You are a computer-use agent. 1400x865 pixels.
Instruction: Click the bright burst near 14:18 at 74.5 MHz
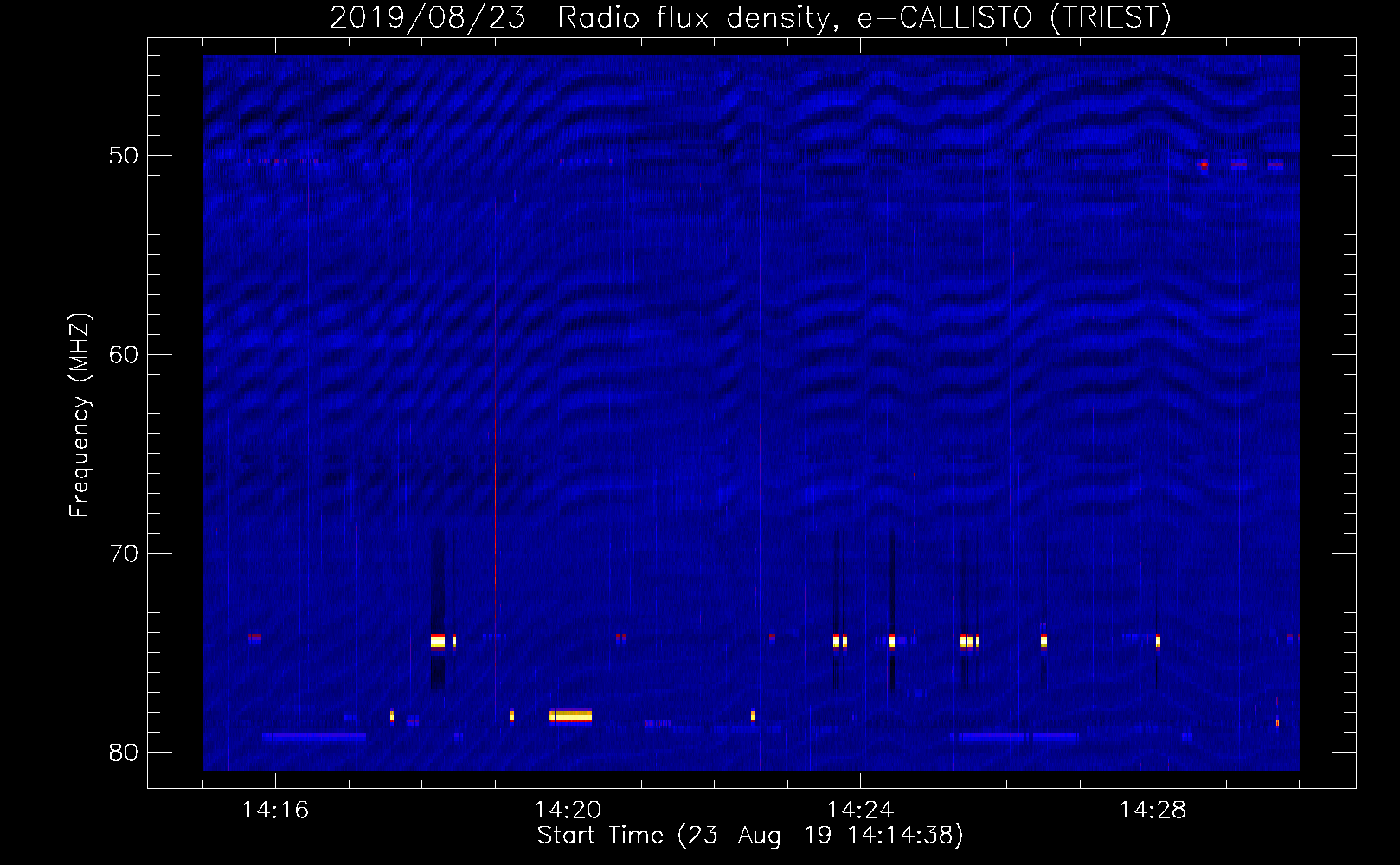point(438,641)
